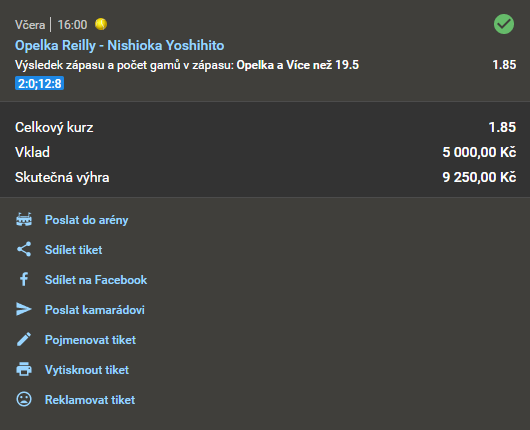Click the paper plane send icon
The height and width of the screenshot is (430, 530).
[24, 309]
